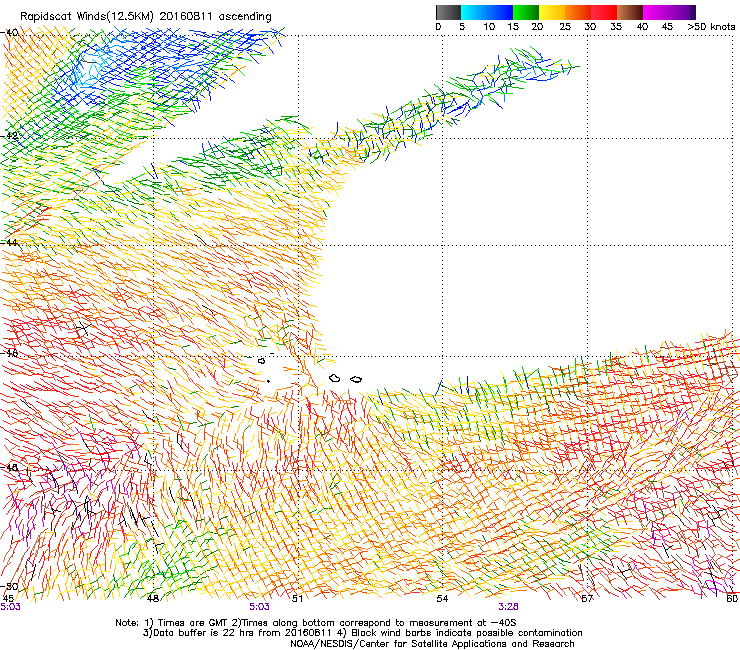Click the brown 35–40 knots legend band
Screen dimensions: 740x650
point(630,12)
